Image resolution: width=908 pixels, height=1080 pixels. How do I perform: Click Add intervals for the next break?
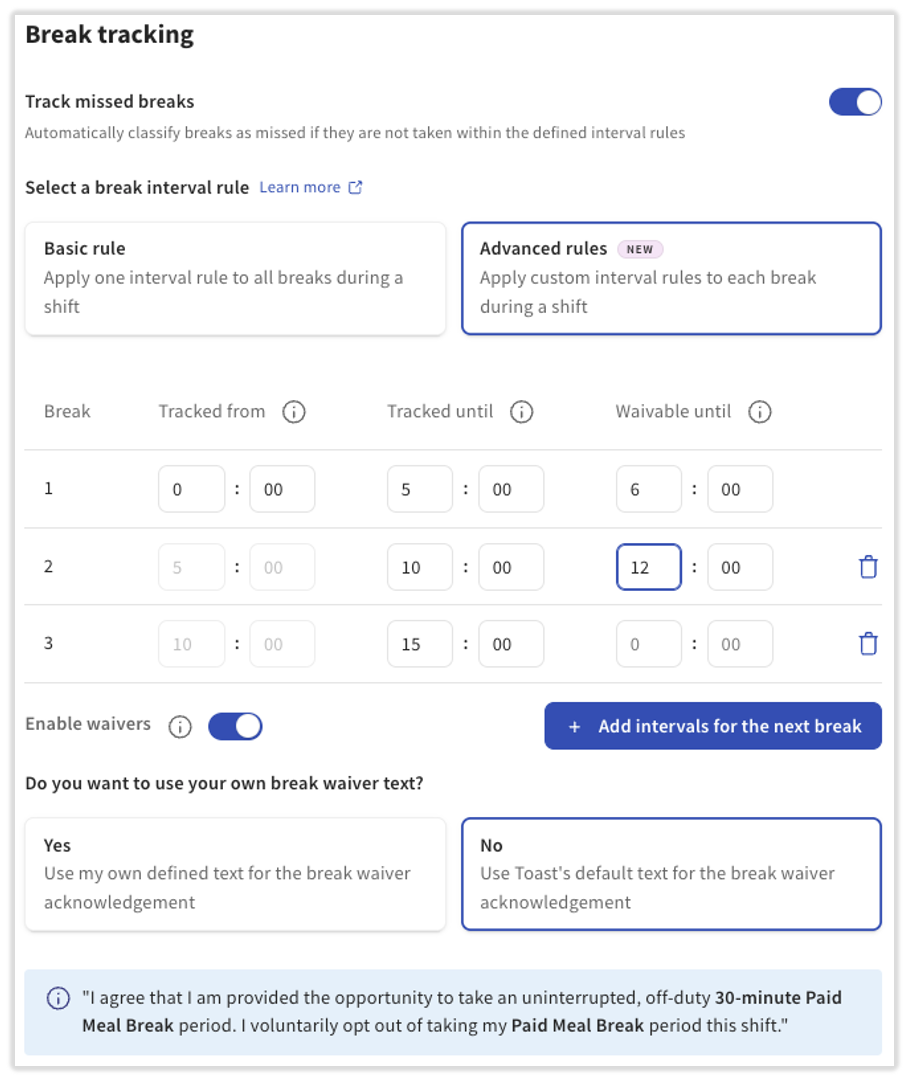point(713,726)
